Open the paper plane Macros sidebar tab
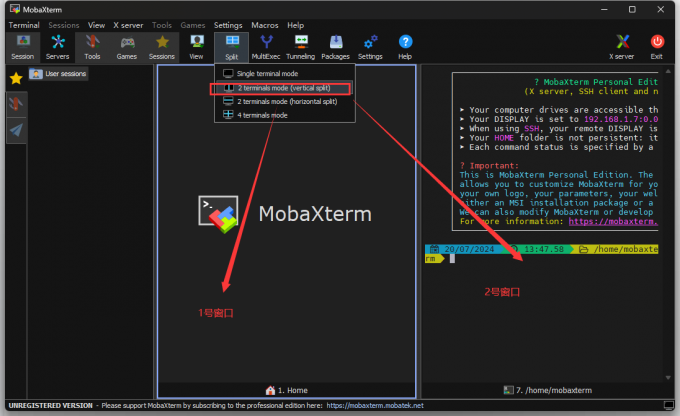The width and height of the screenshot is (680, 416). point(16,130)
